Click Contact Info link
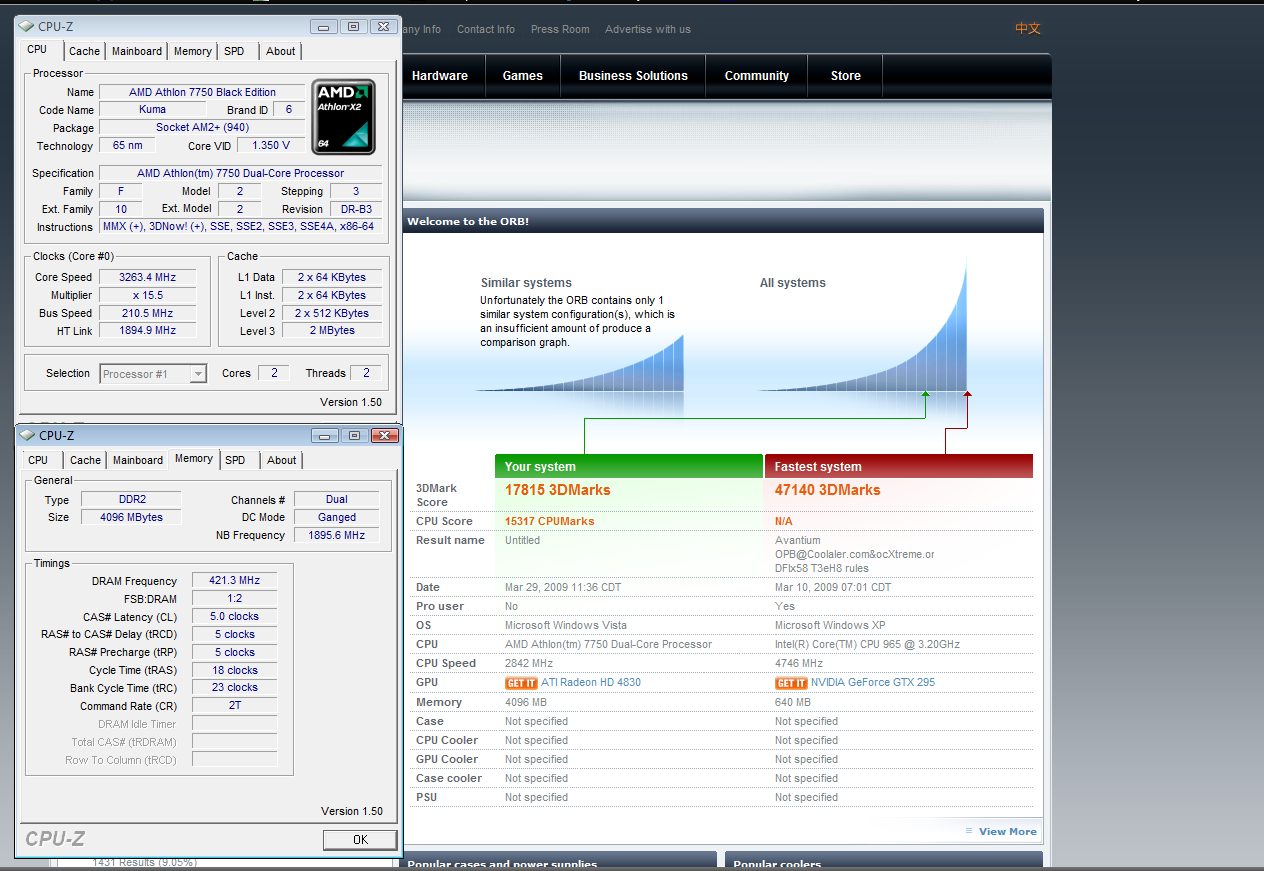Image resolution: width=1264 pixels, height=871 pixels. [486, 29]
